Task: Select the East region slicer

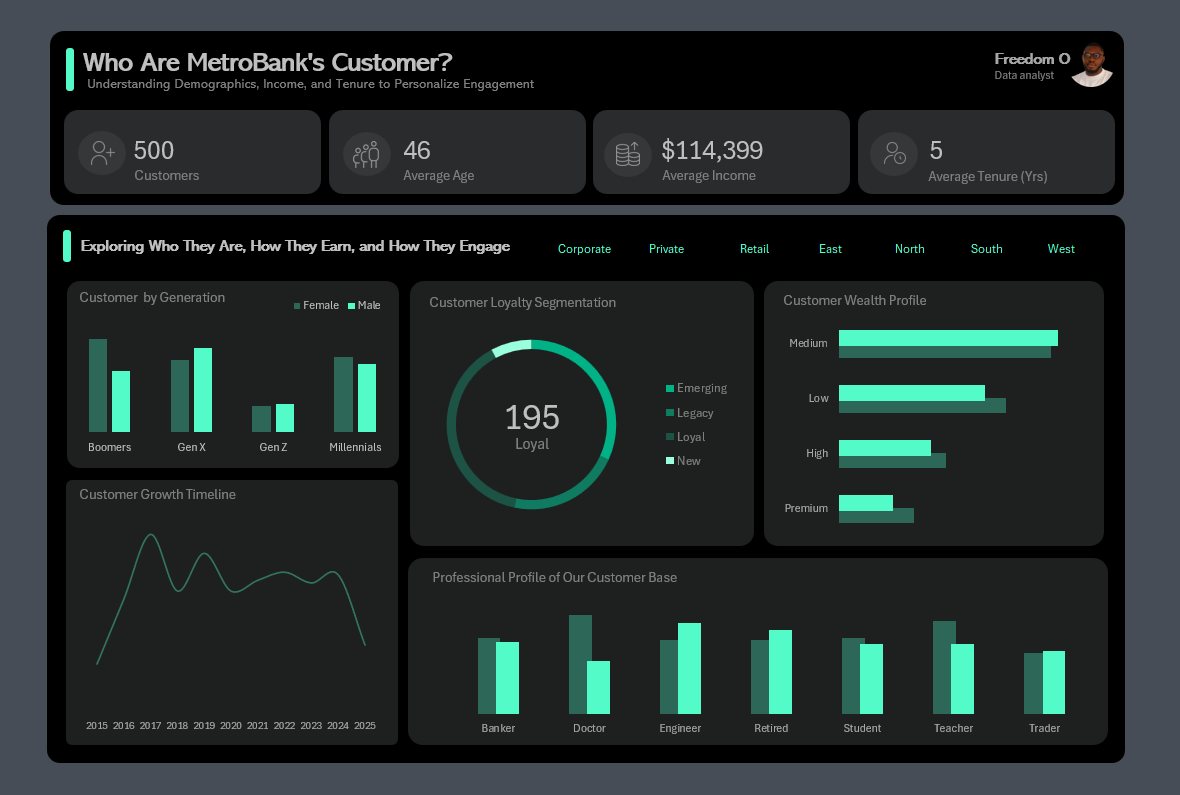Action: 830,249
